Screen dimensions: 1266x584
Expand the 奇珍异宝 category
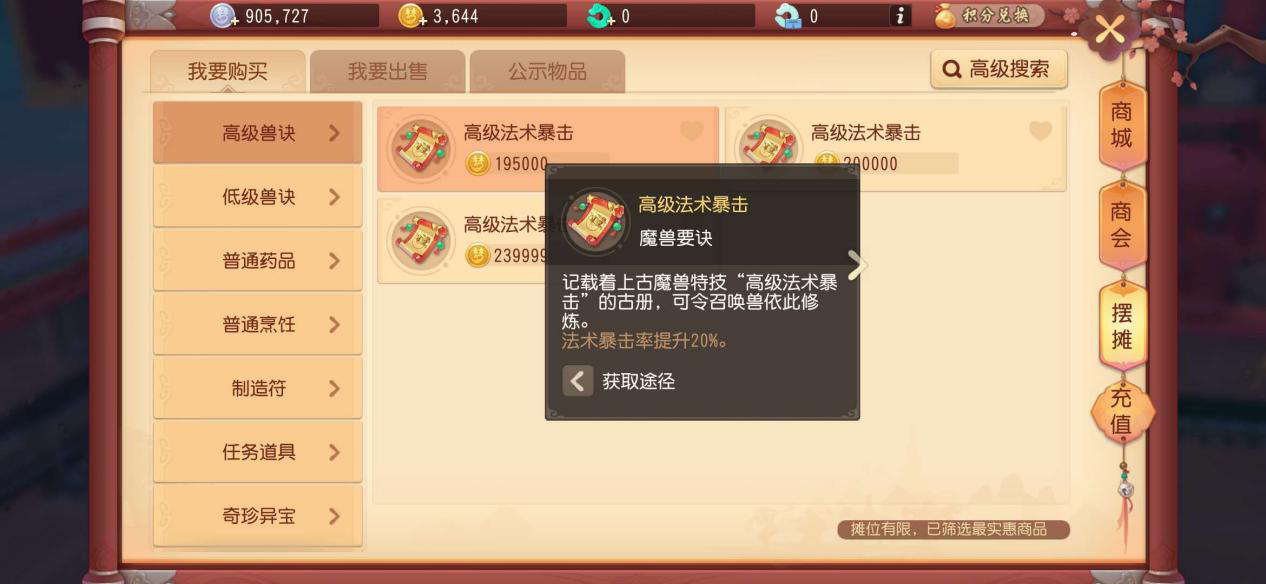pyautogui.click(x=258, y=516)
